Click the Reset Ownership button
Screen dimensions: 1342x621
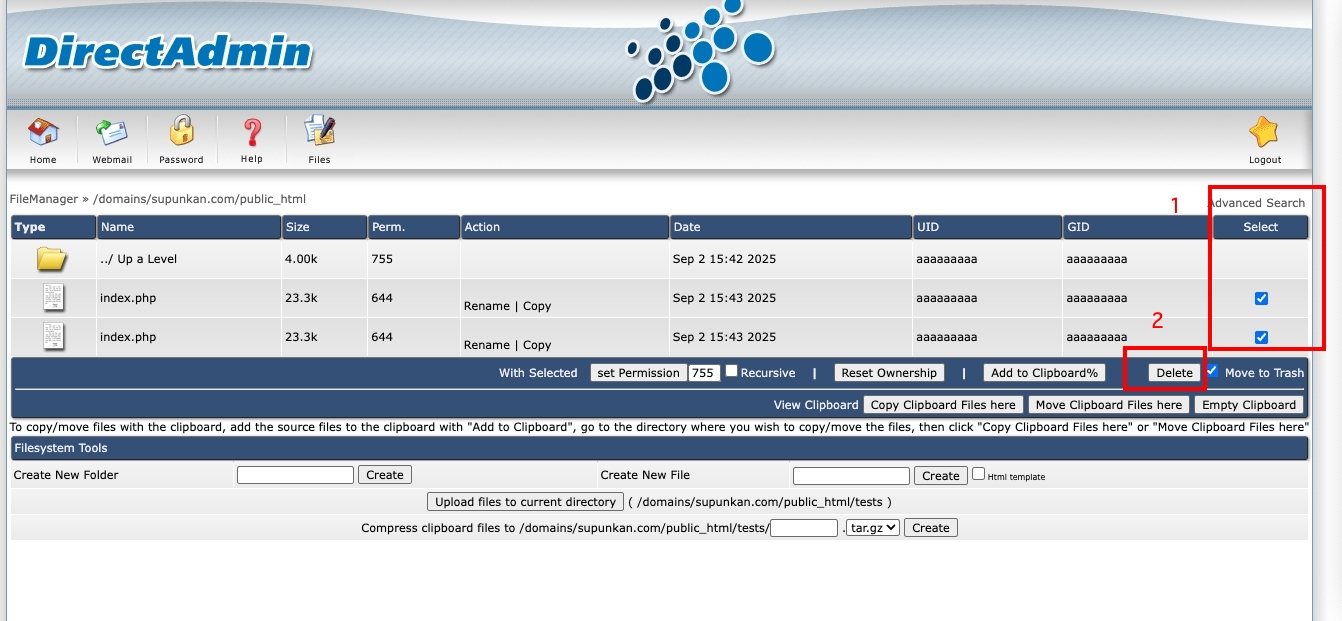pos(889,373)
